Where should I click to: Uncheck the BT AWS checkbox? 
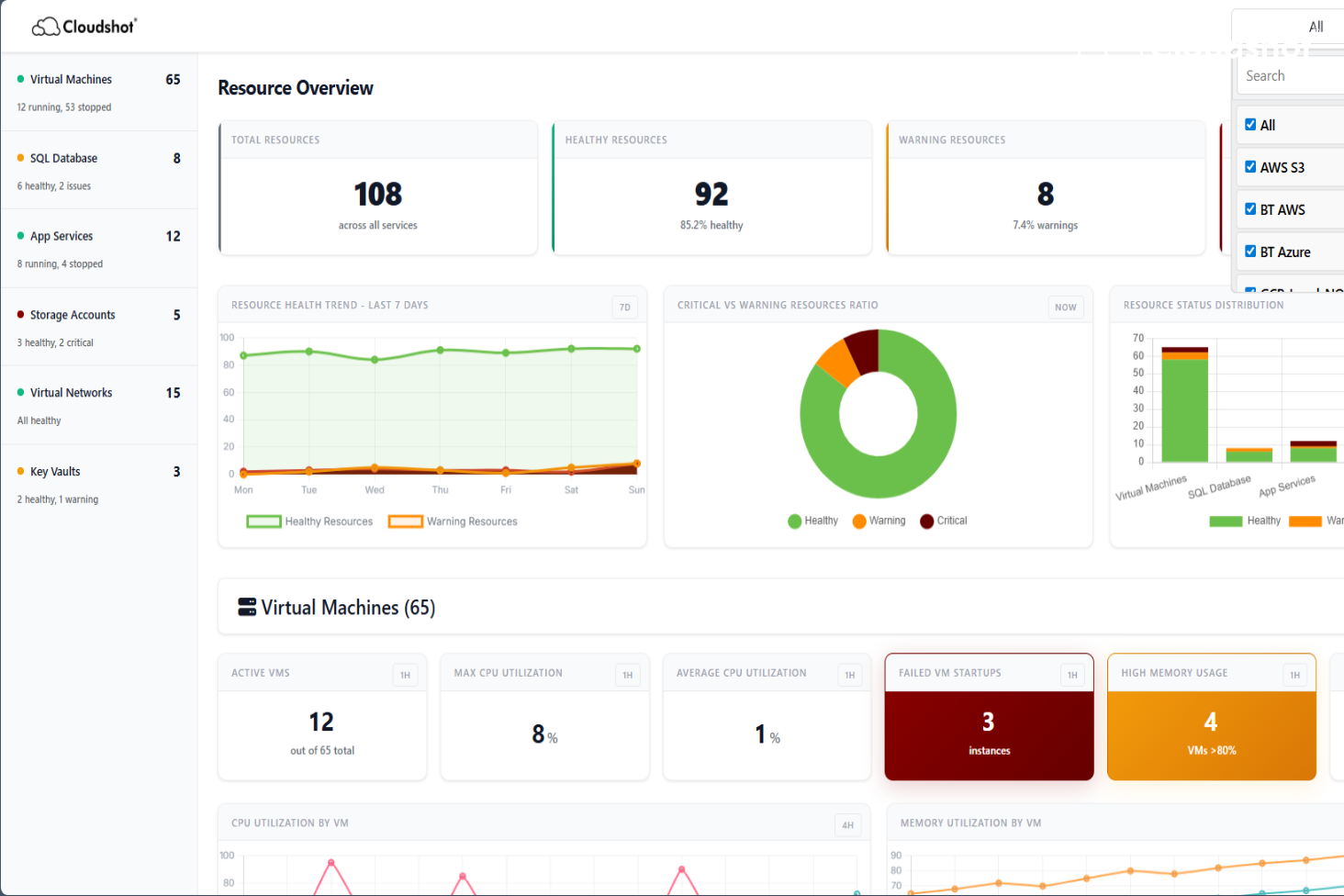click(1250, 208)
